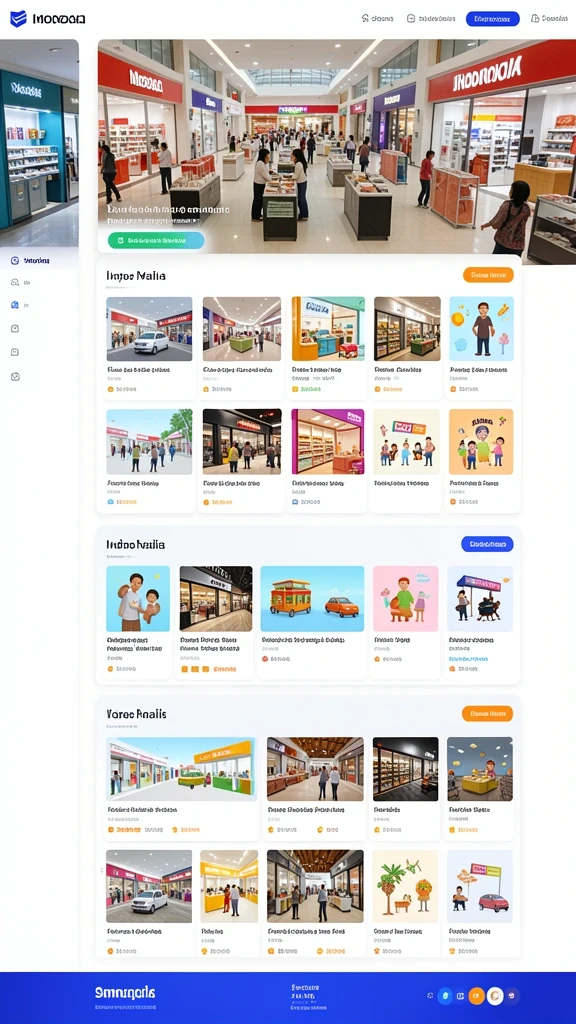The image size is (576, 1024).
Task: Open the large mall hero banner image
Action: pyautogui.click(x=336, y=147)
